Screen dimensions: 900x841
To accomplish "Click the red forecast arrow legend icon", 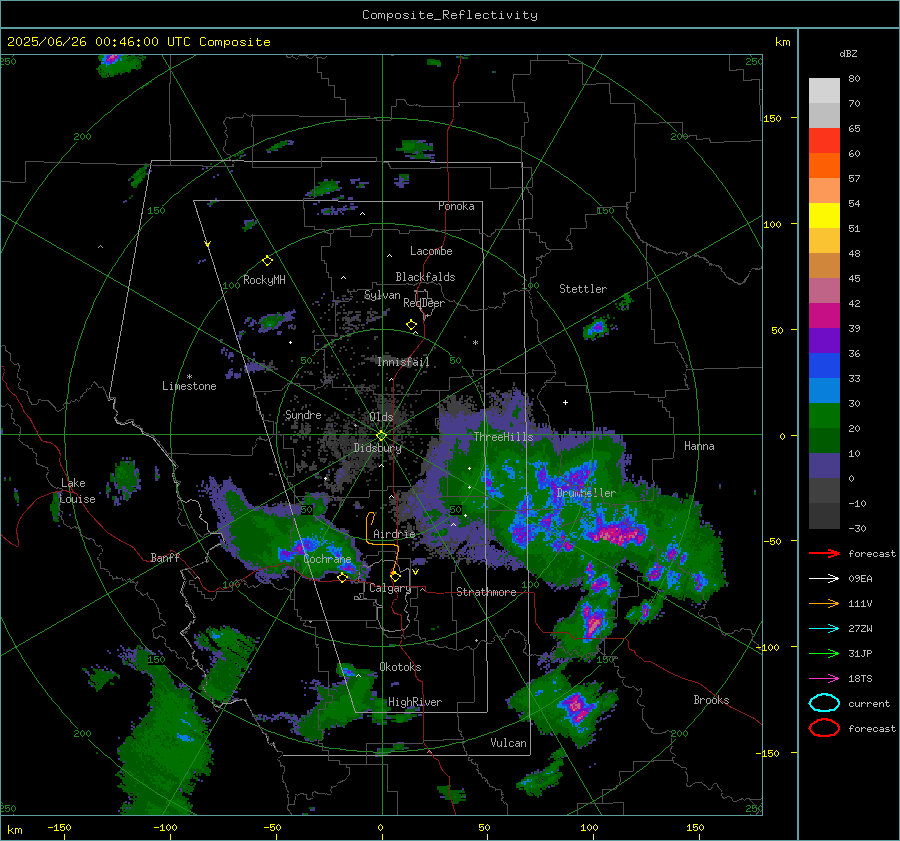I will tap(824, 553).
